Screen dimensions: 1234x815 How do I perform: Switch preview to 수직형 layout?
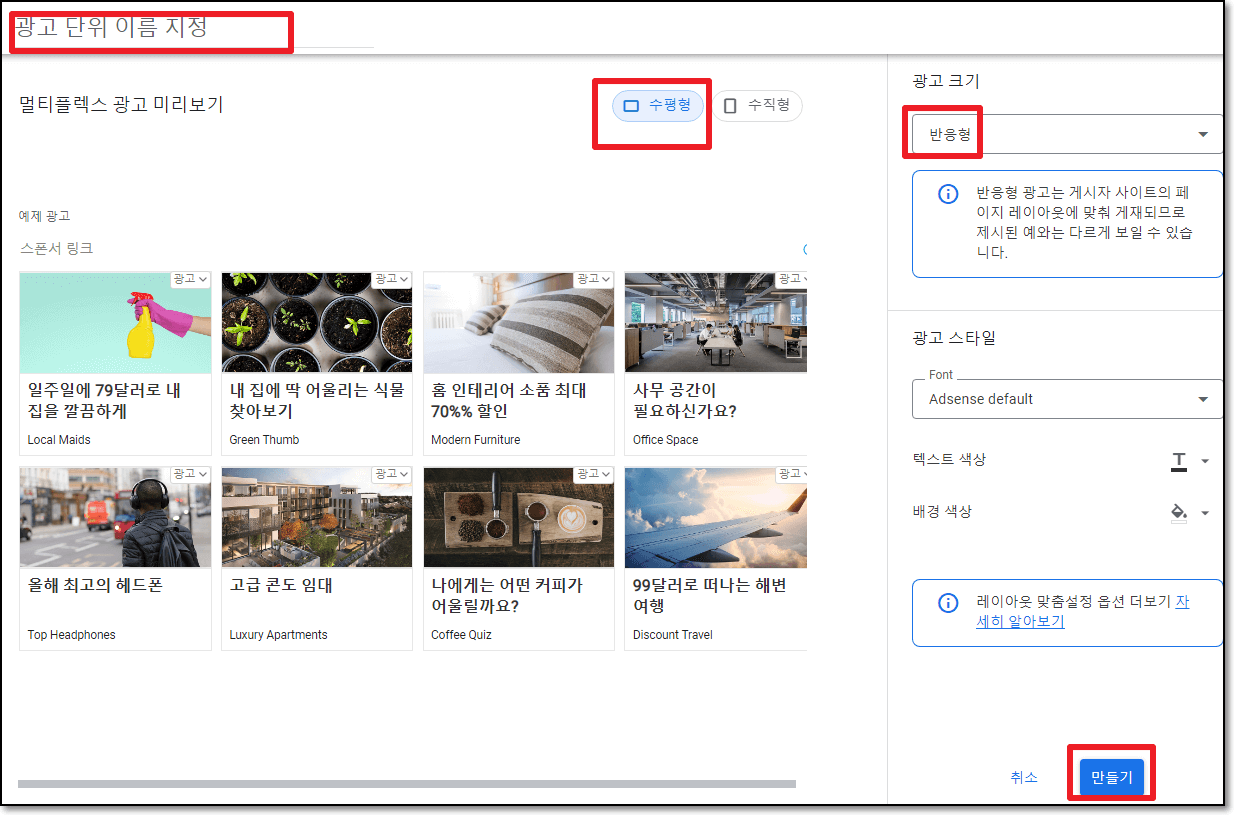757,106
